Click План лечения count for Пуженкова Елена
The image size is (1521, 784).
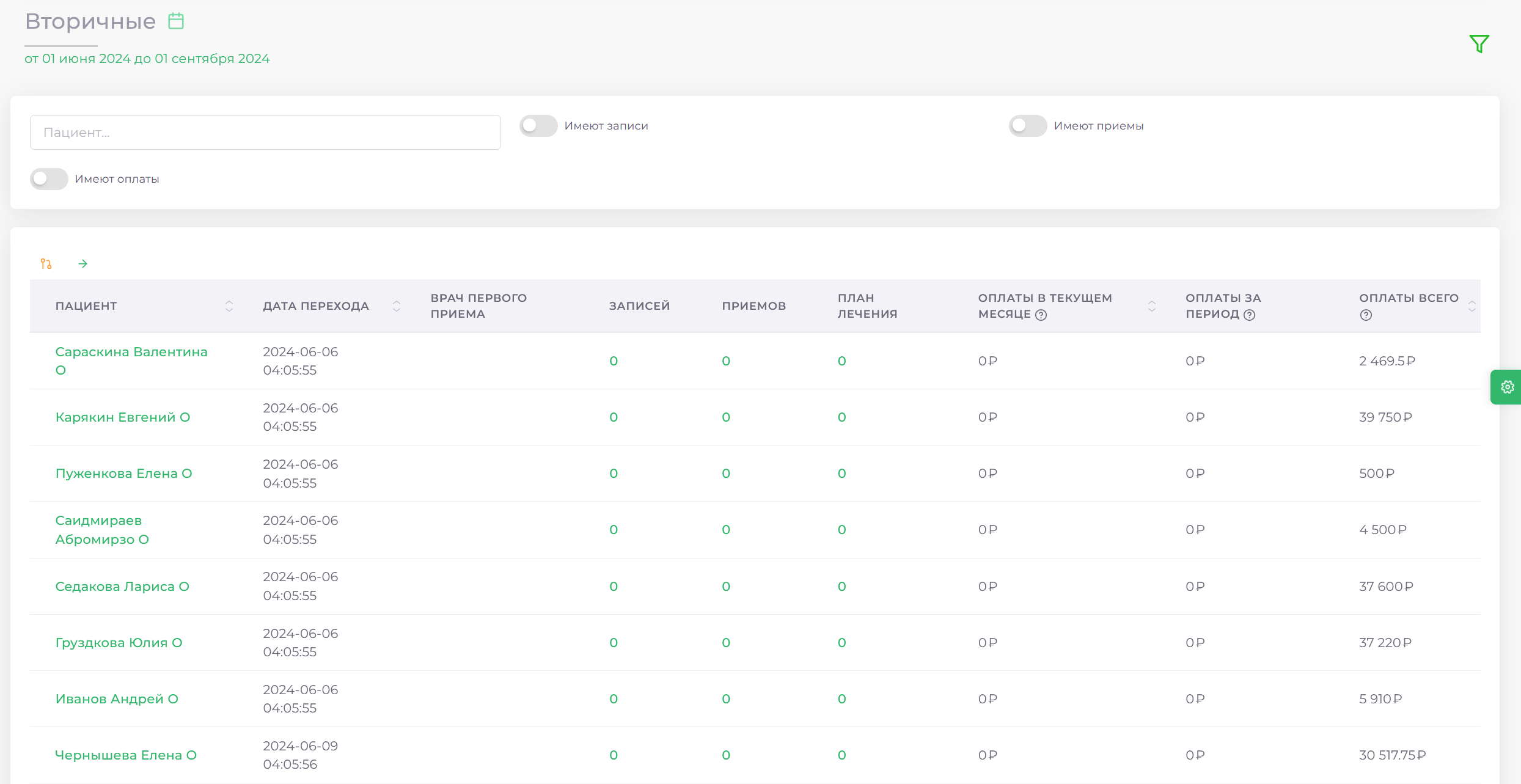tap(841, 474)
